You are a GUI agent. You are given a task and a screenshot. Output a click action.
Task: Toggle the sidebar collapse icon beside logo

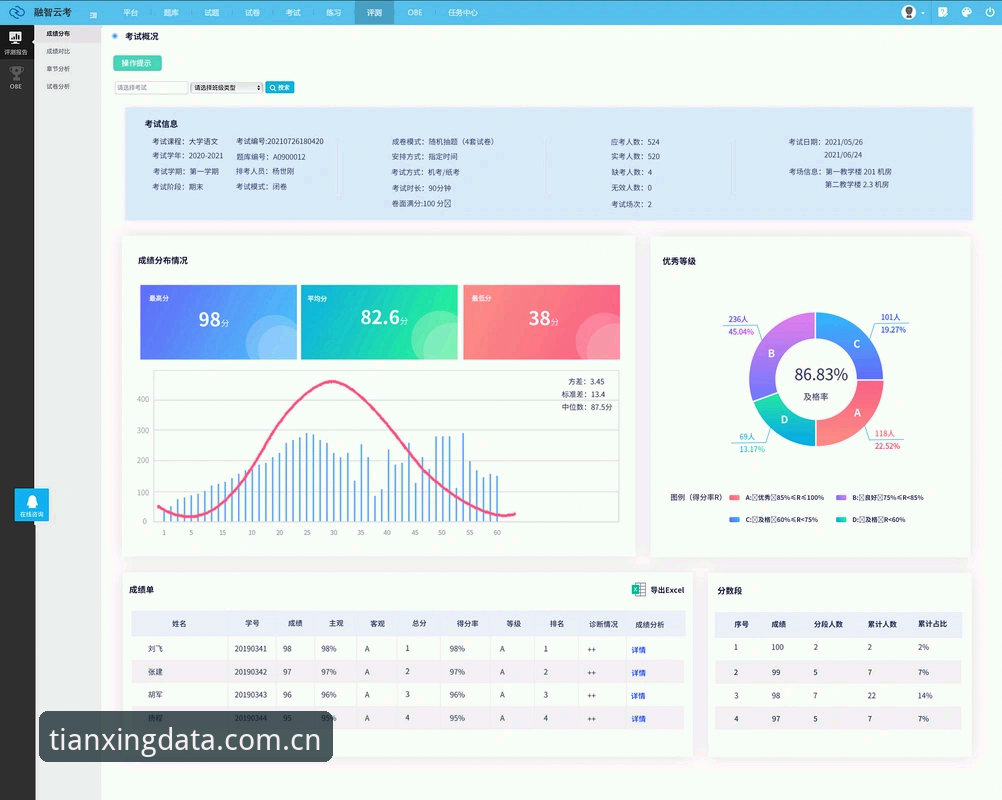tap(93, 15)
